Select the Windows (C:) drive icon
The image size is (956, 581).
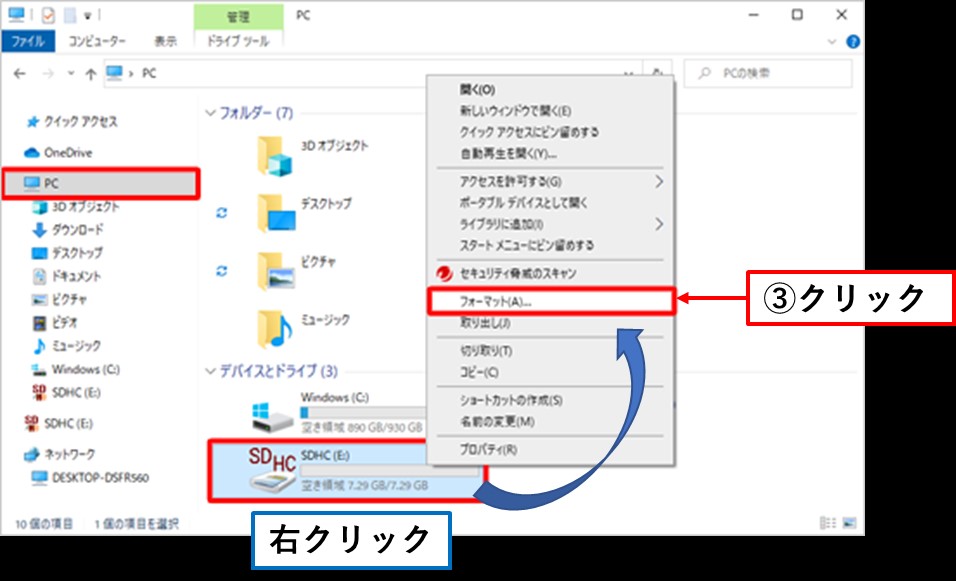[273, 416]
